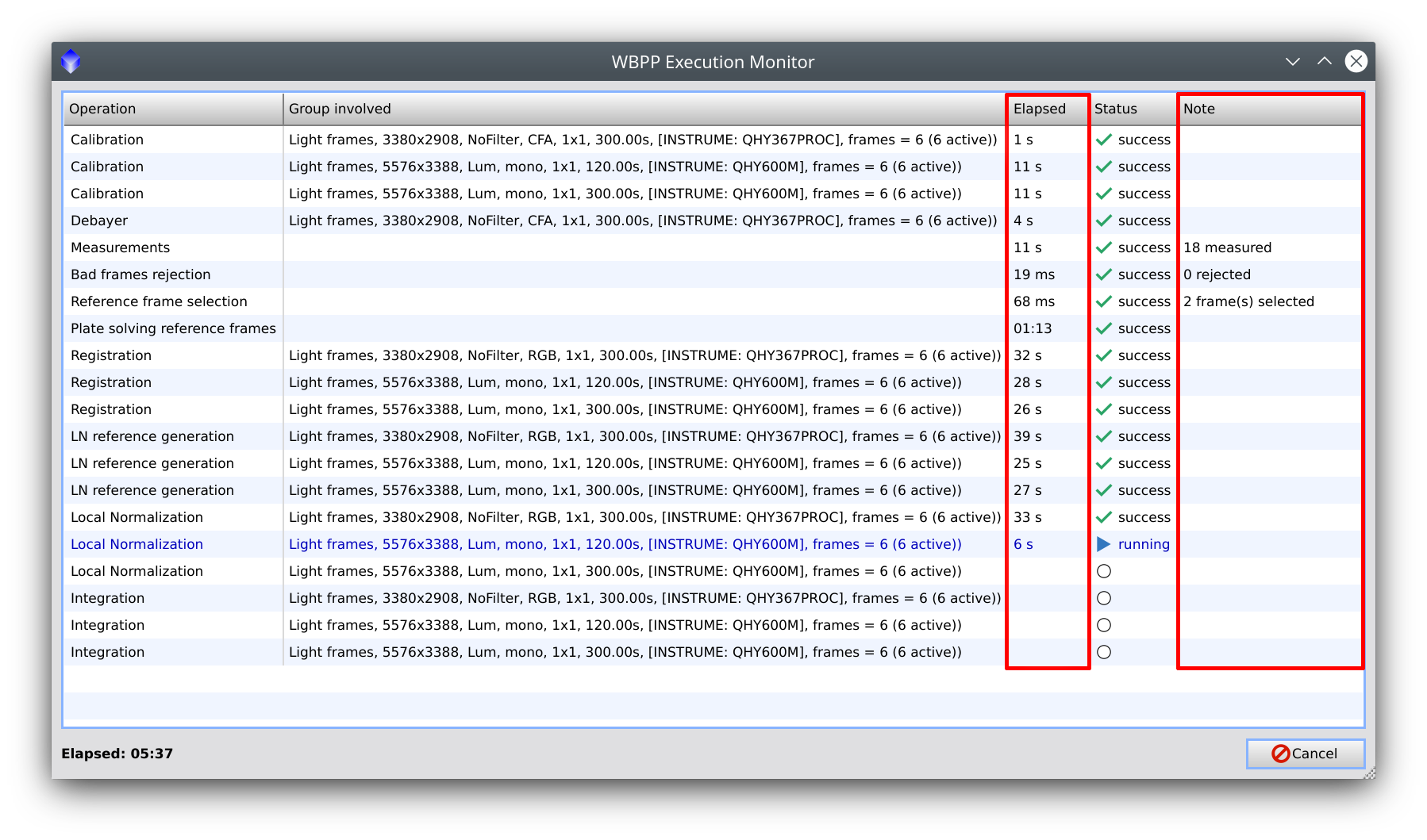Click green checkmark in Measurements row
The width and height of the screenshot is (1427, 840).
(1104, 247)
